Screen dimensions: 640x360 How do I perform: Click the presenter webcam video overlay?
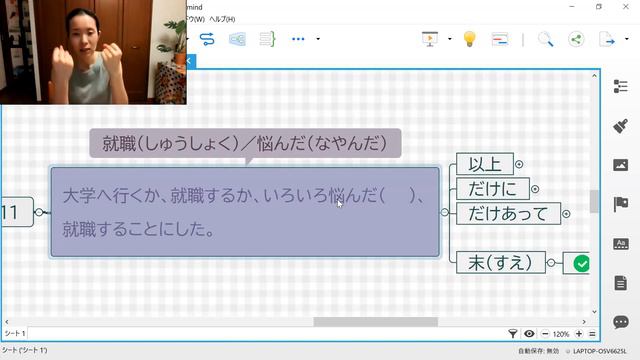(x=93, y=52)
